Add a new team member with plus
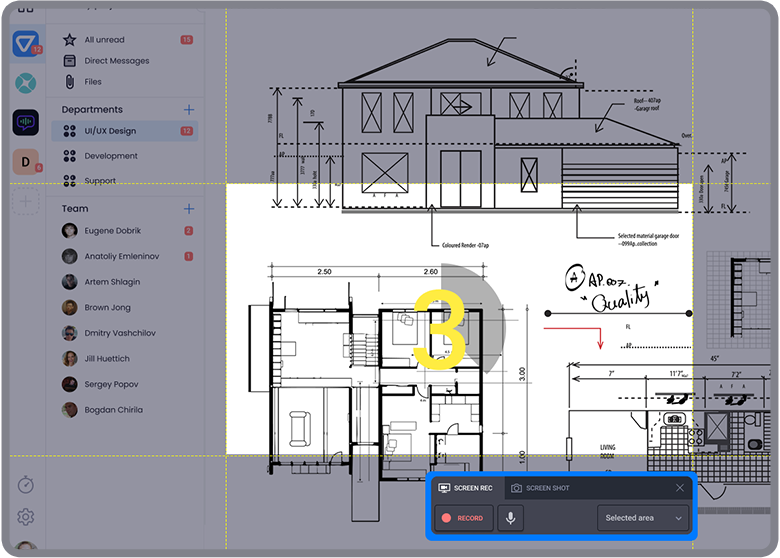Screen dimensions: 780x558 (188, 209)
